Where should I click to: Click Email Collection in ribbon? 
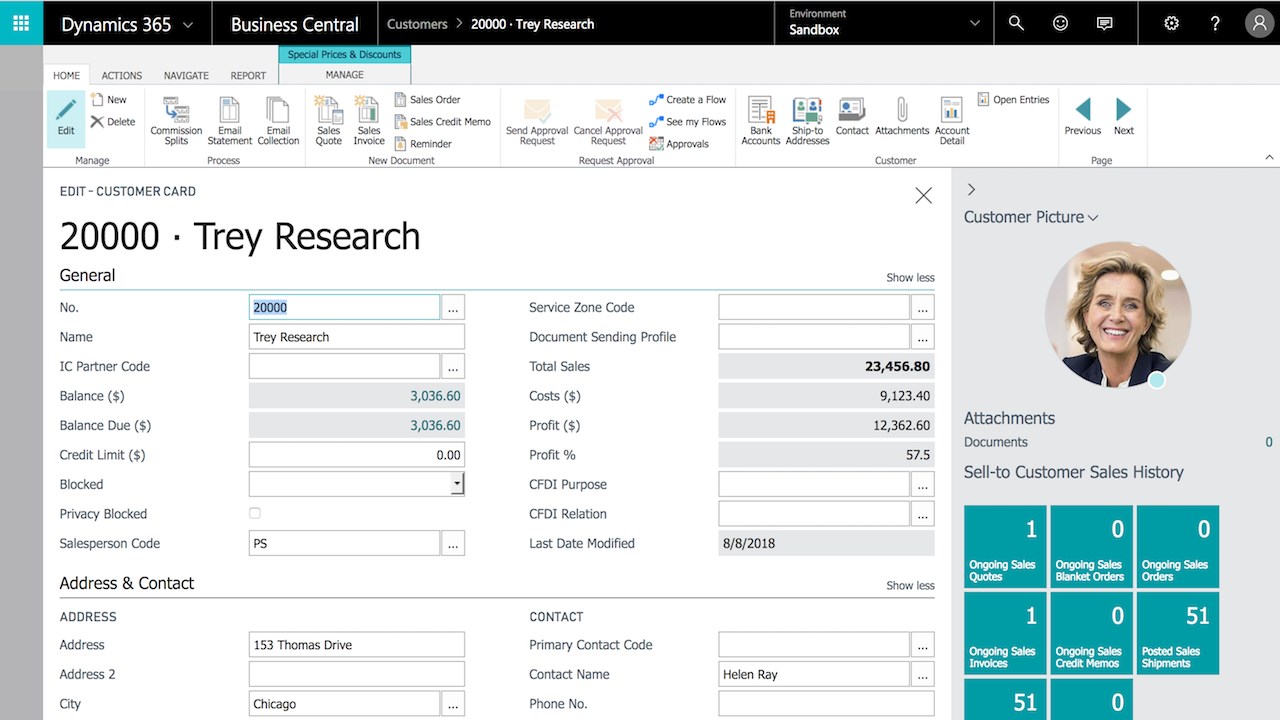tap(278, 121)
